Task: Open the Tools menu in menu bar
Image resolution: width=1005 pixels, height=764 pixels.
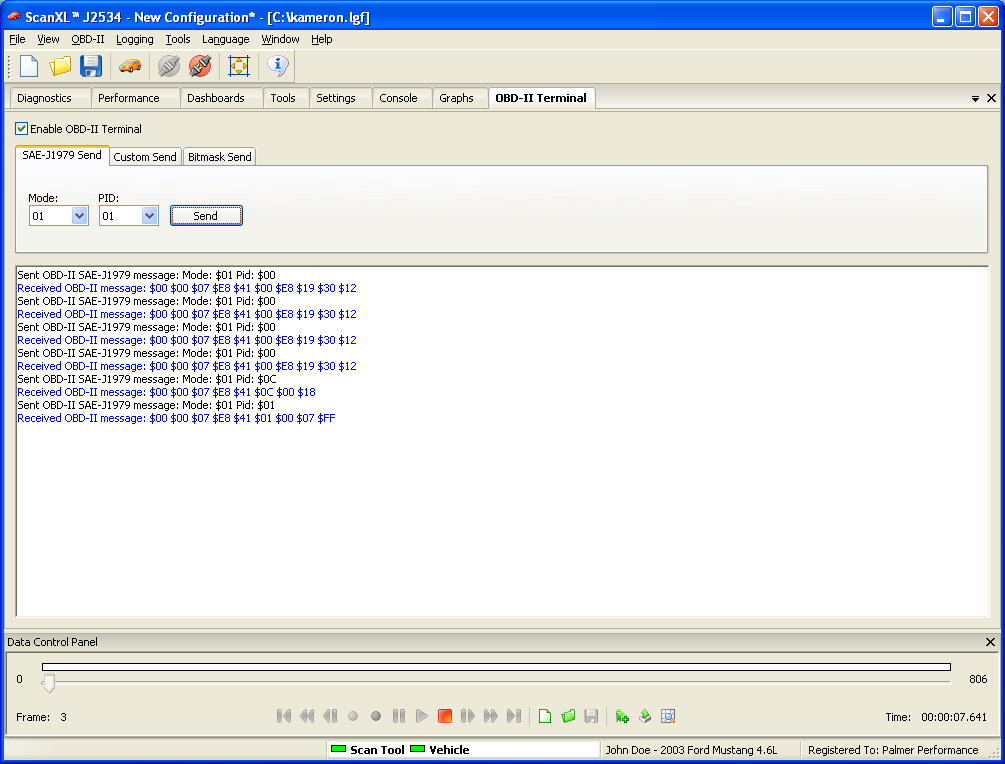Action: pyautogui.click(x=178, y=39)
